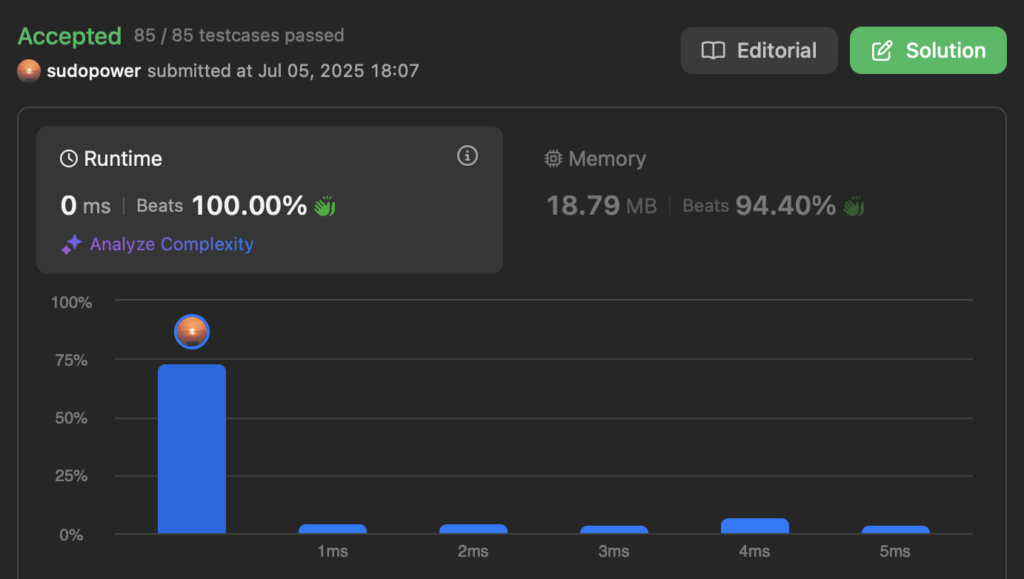Image resolution: width=1024 pixels, height=579 pixels.
Task: Click the runtime info circle icon
Action: (x=467, y=155)
